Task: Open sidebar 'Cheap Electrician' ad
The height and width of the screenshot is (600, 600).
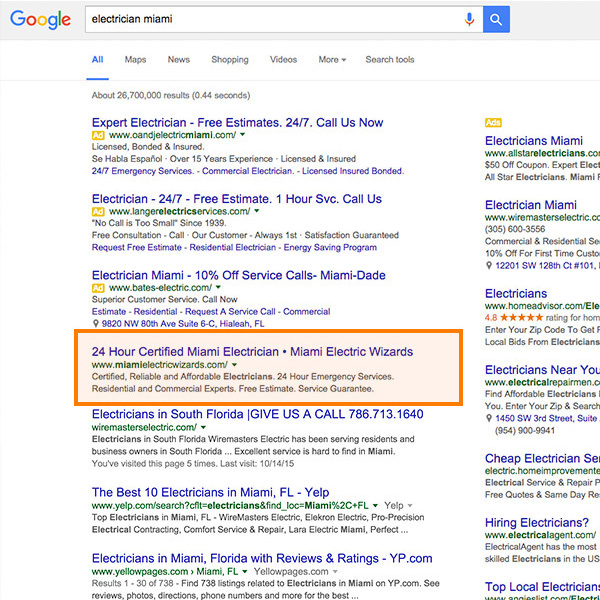Action: (x=542, y=458)
